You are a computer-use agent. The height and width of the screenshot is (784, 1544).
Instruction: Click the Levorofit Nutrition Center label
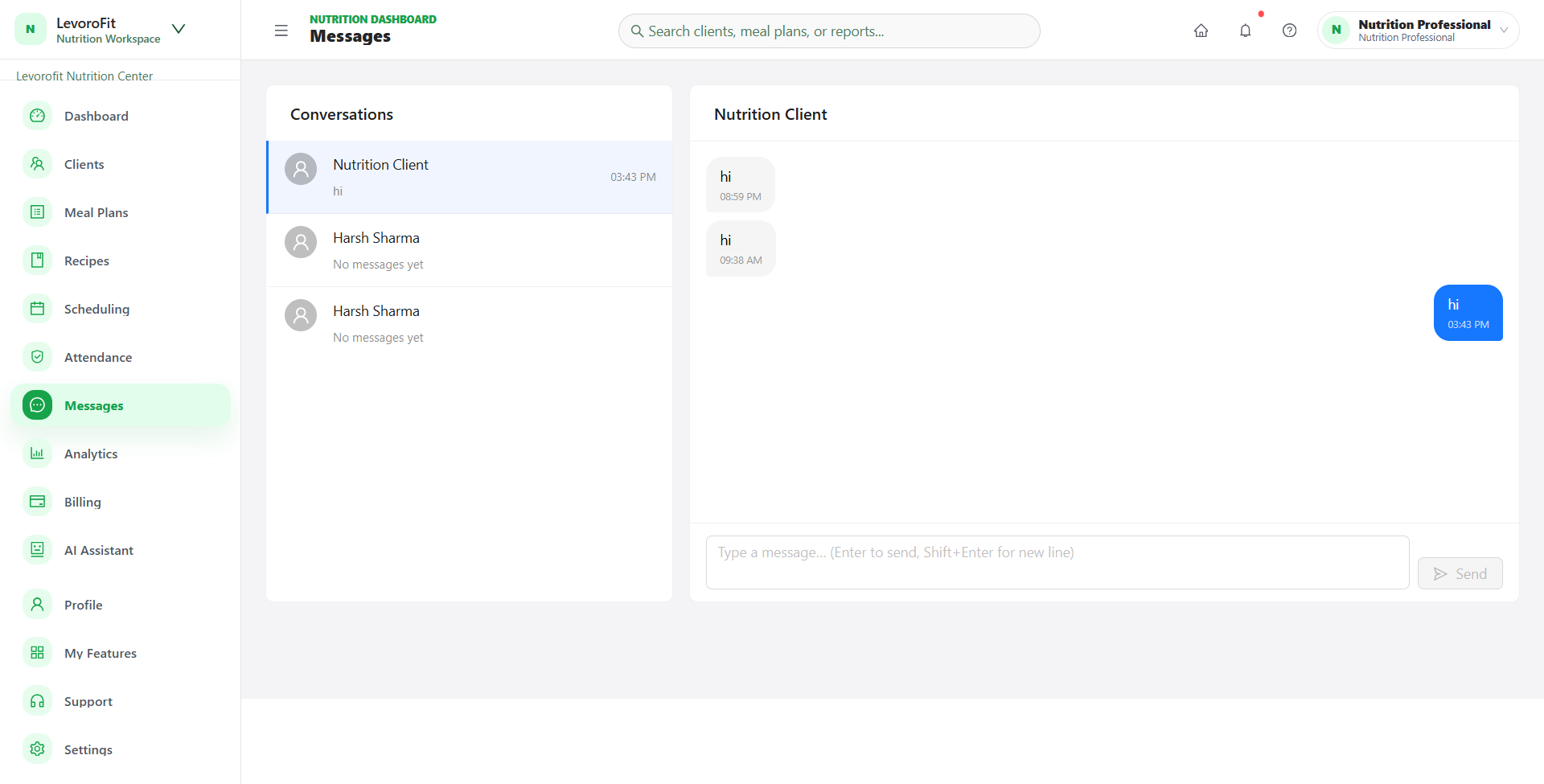click(x=84, y=76)
